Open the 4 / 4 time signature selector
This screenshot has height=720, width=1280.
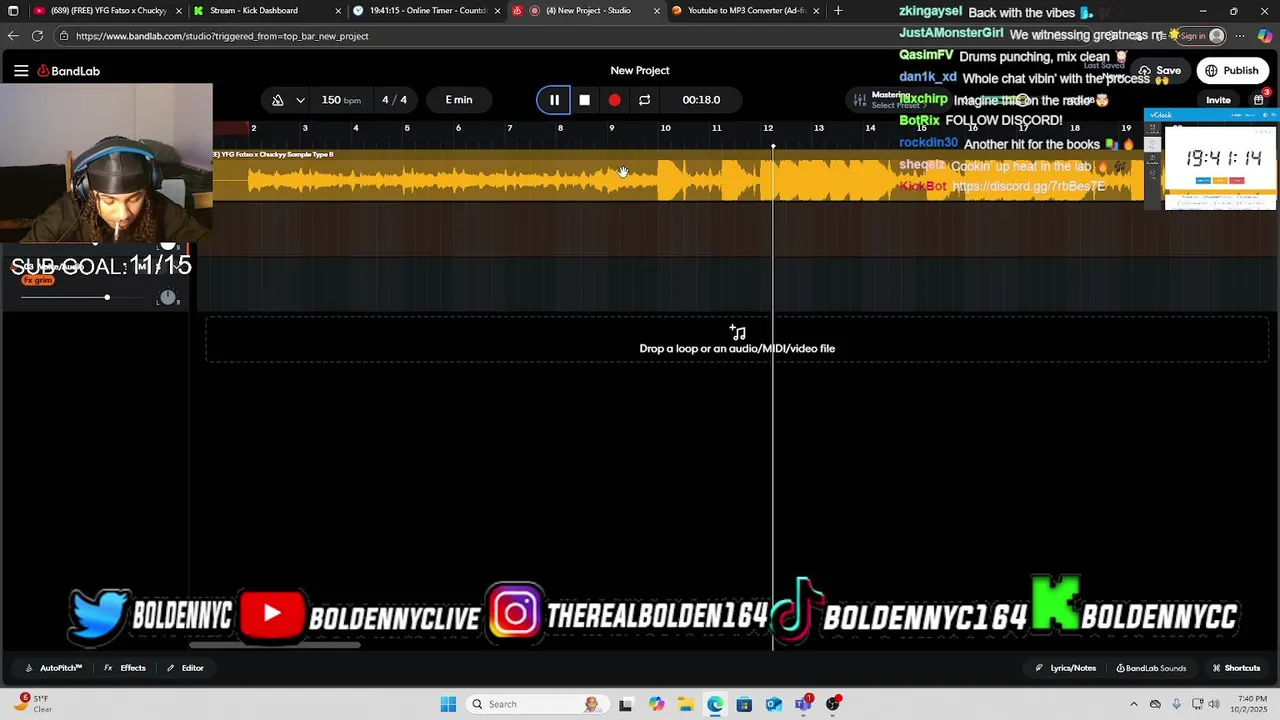[x=394, y=100]
